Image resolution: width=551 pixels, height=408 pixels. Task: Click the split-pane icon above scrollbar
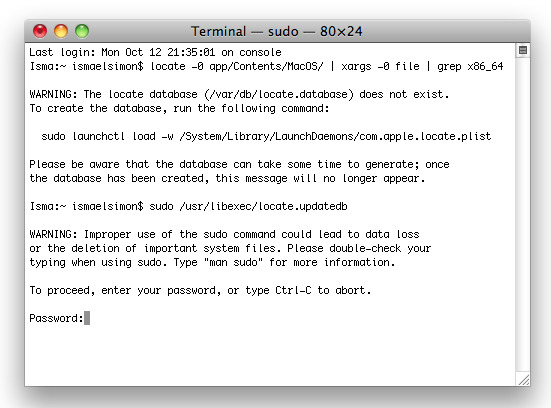point(523,50)
